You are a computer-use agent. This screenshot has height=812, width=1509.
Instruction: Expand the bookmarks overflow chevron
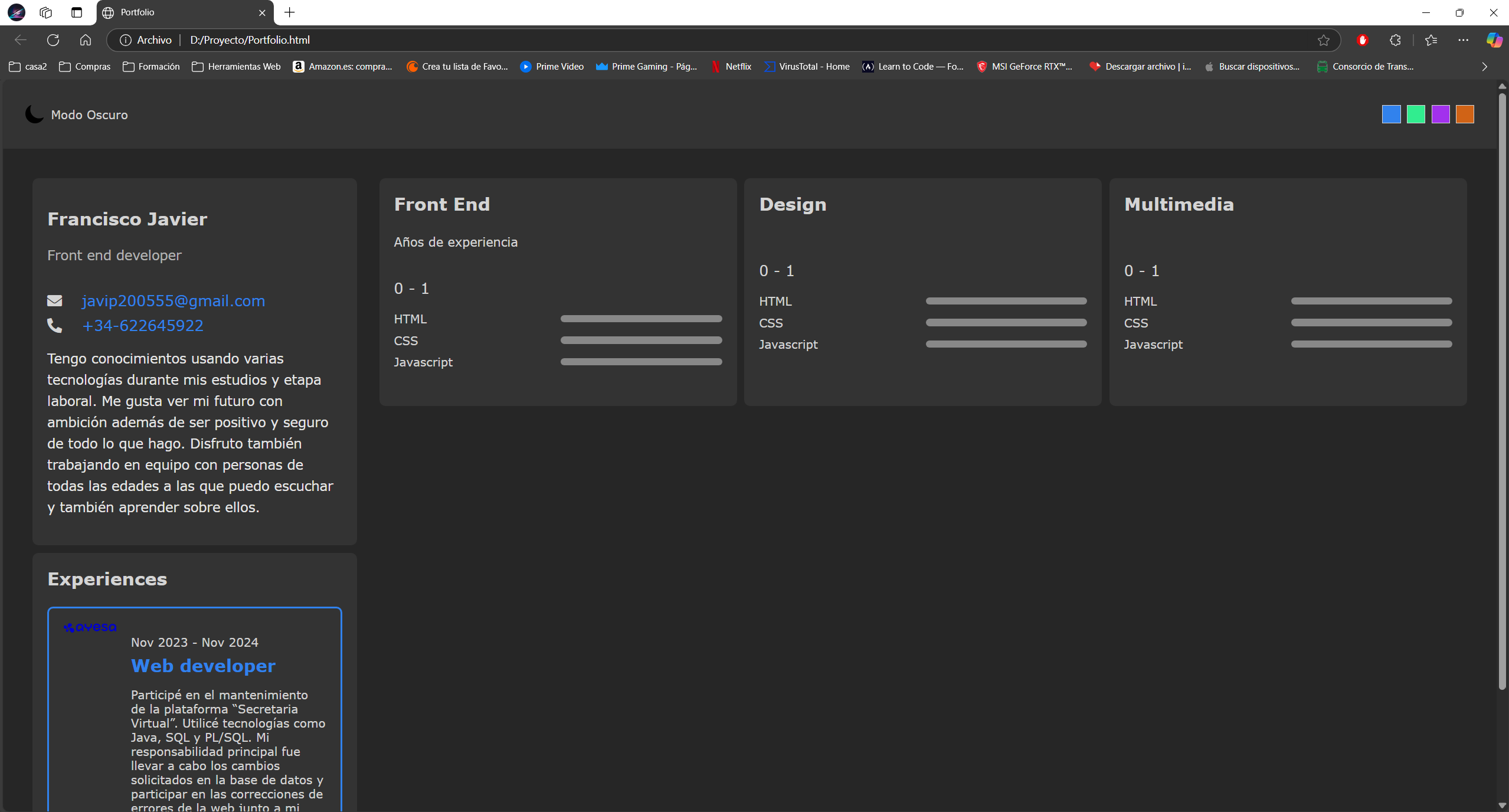(x=1484, y=67)
